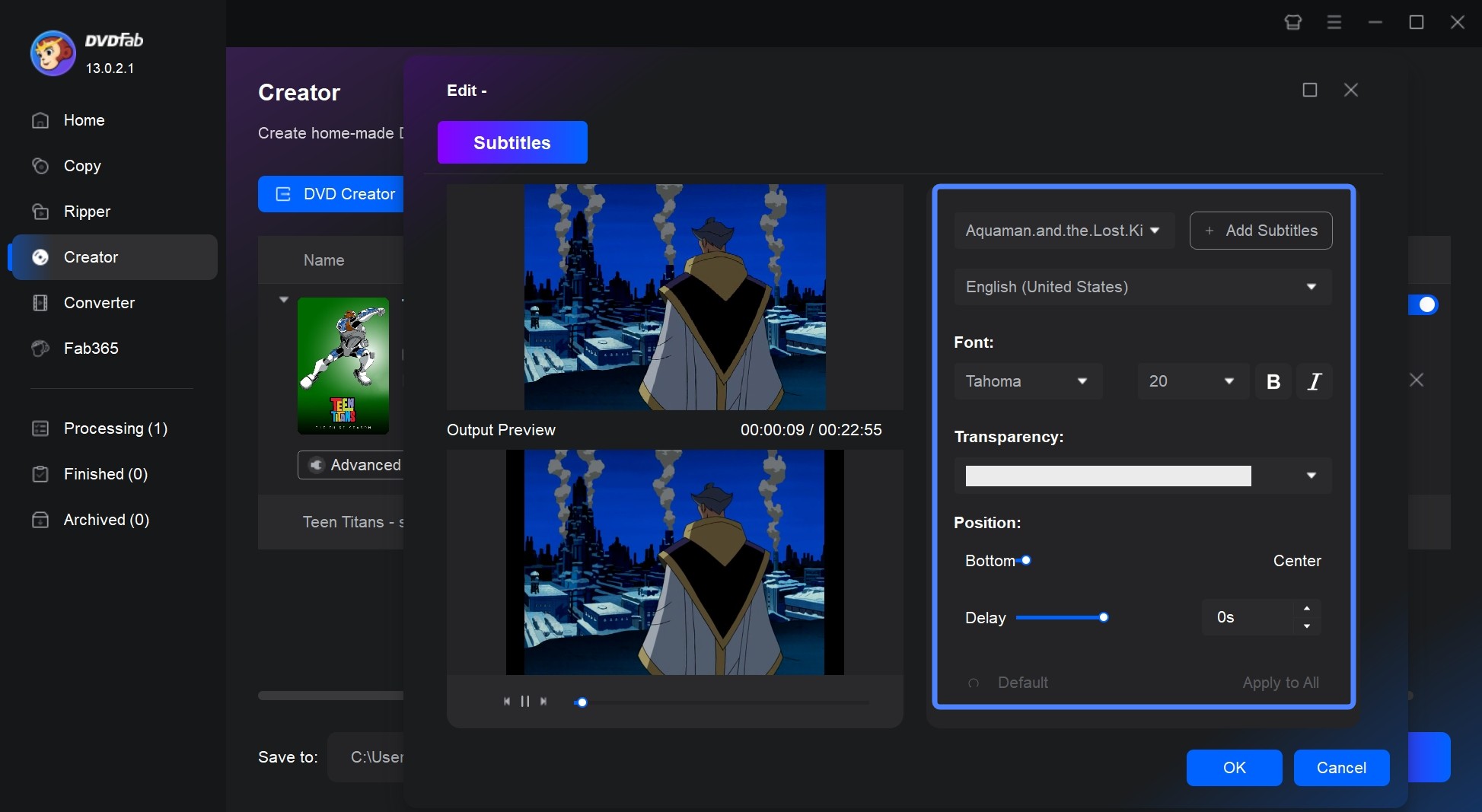
Task: Select the Subtitles tab
Action: pos(512,142)
